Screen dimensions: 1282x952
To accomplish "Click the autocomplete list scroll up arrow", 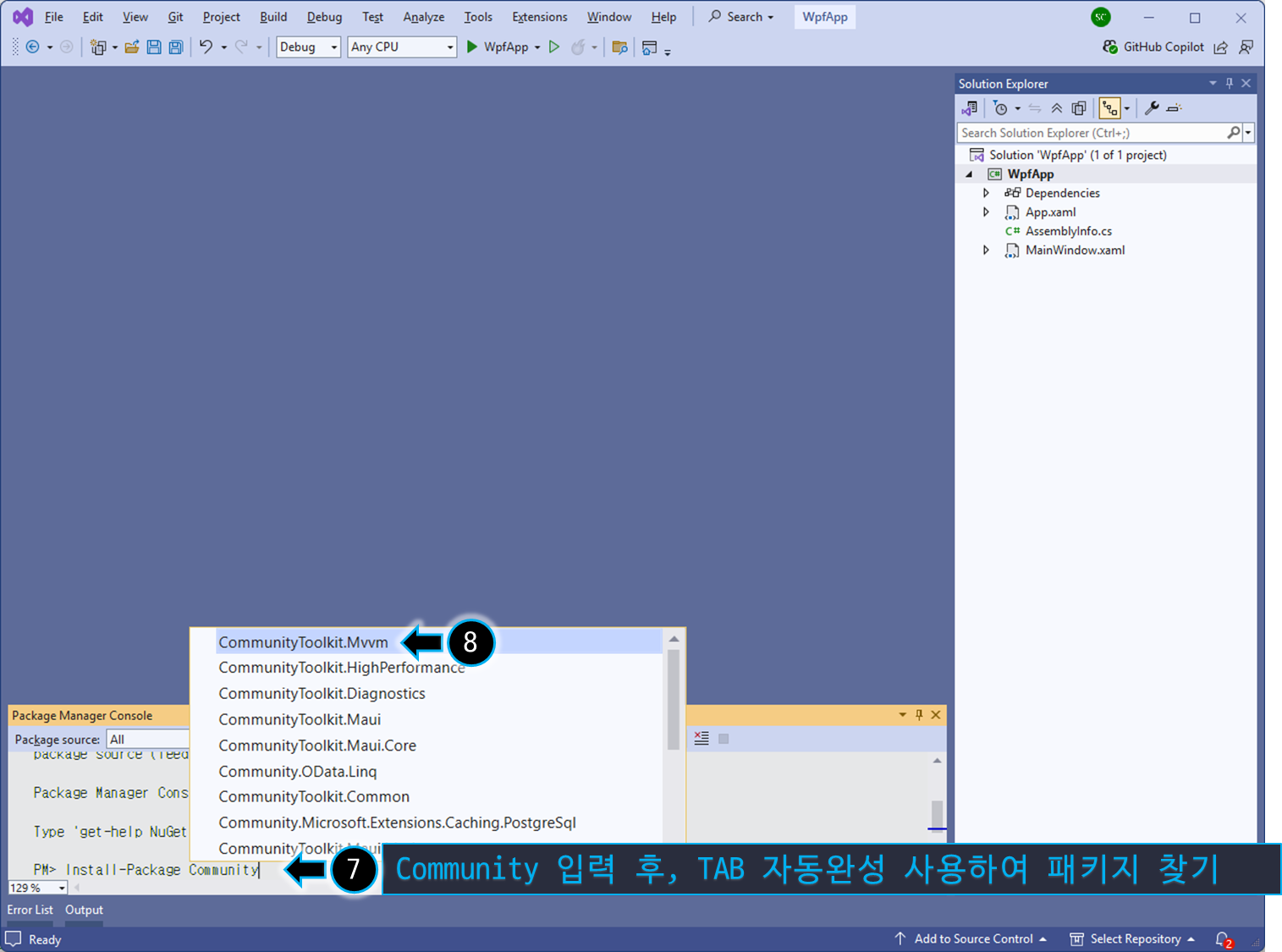I will [674, 639].
